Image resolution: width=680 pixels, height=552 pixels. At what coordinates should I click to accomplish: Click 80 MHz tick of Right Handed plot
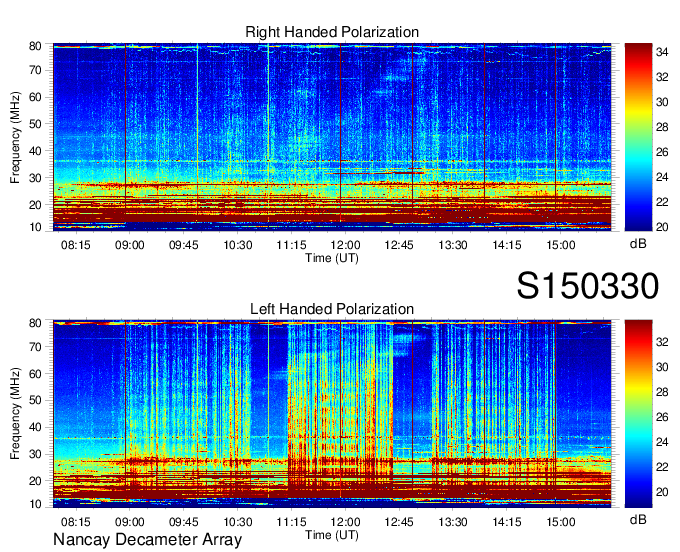point(35,46)
